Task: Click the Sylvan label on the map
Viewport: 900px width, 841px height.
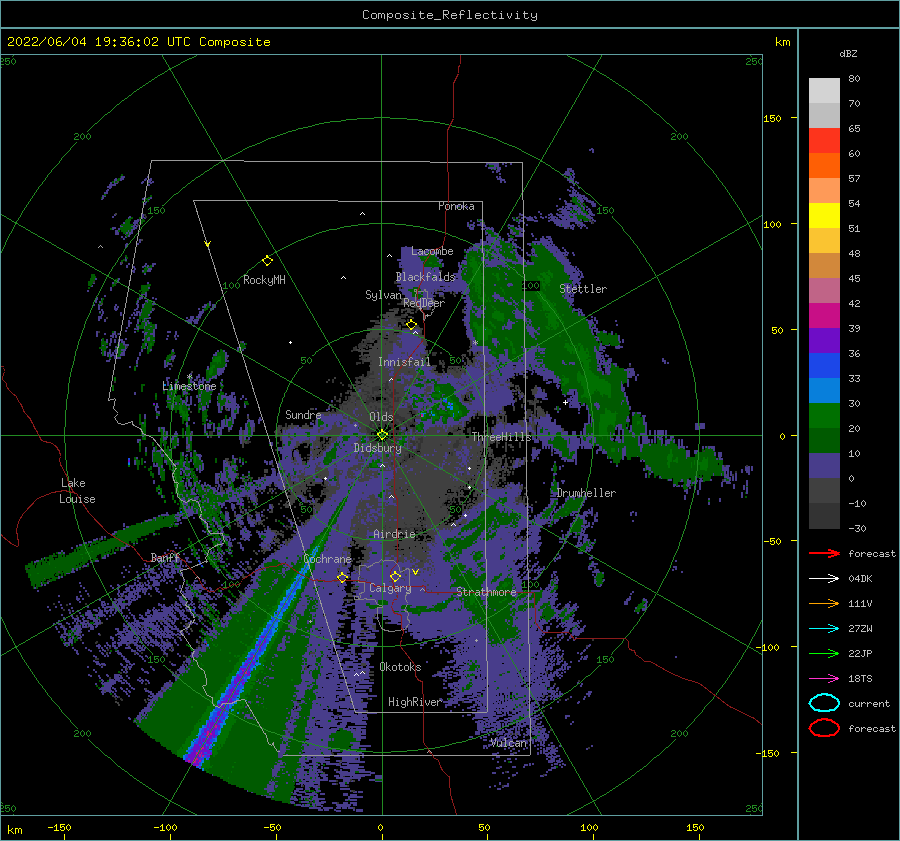Action: [383, 295]
